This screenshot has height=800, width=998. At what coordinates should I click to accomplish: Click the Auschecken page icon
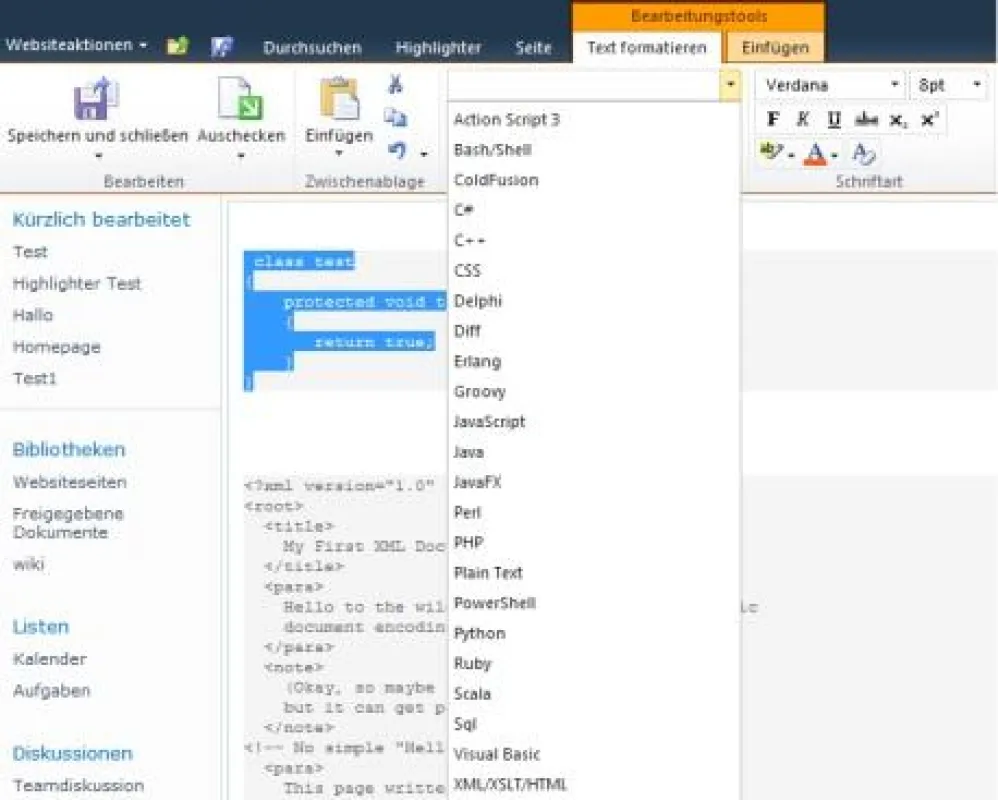(x=240, y=99)
